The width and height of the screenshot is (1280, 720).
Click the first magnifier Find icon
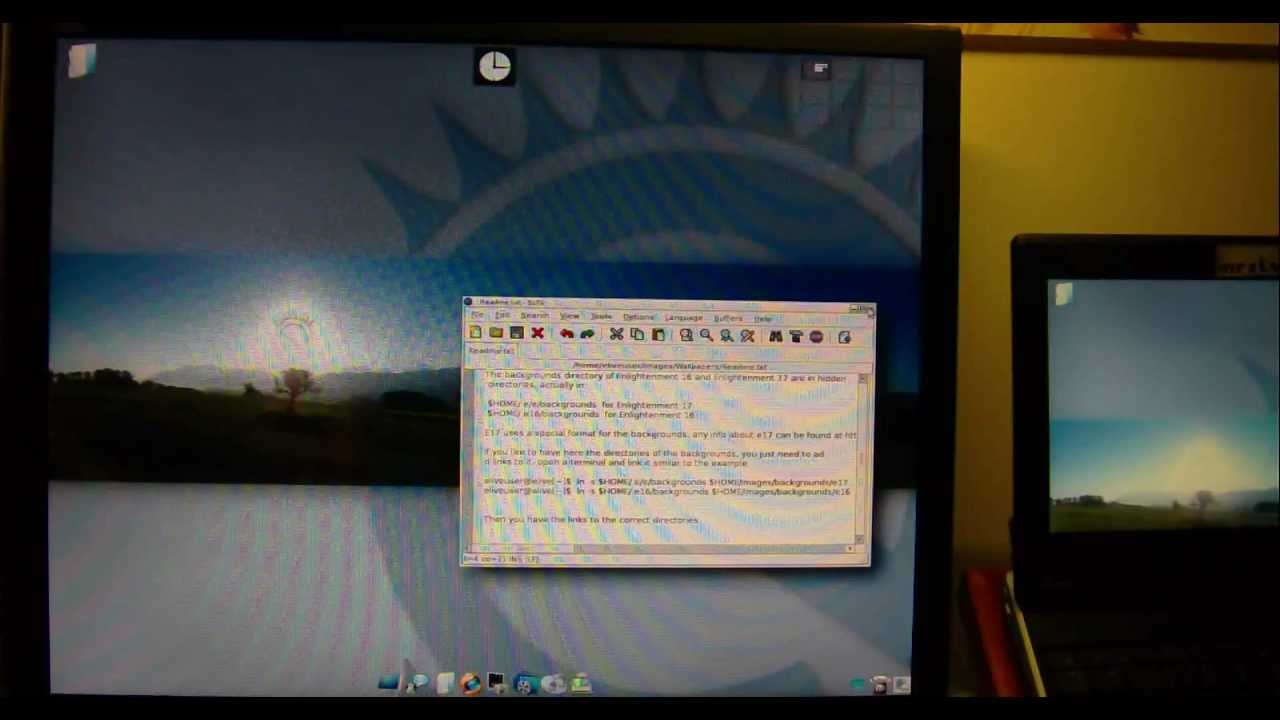pos(686,335)
